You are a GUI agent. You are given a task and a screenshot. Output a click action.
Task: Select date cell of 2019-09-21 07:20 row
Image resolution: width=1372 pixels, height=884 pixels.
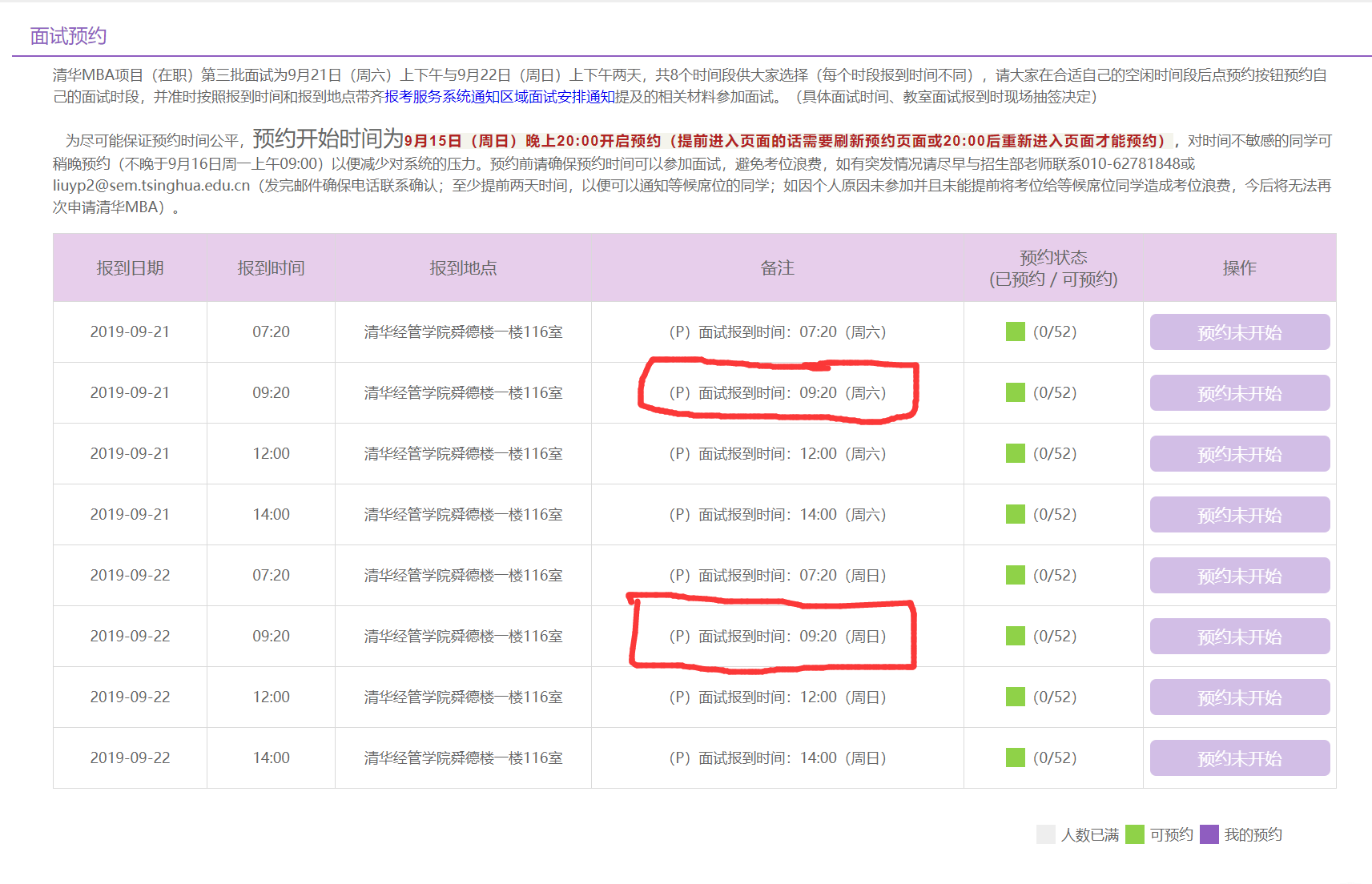tap(130, 331)
